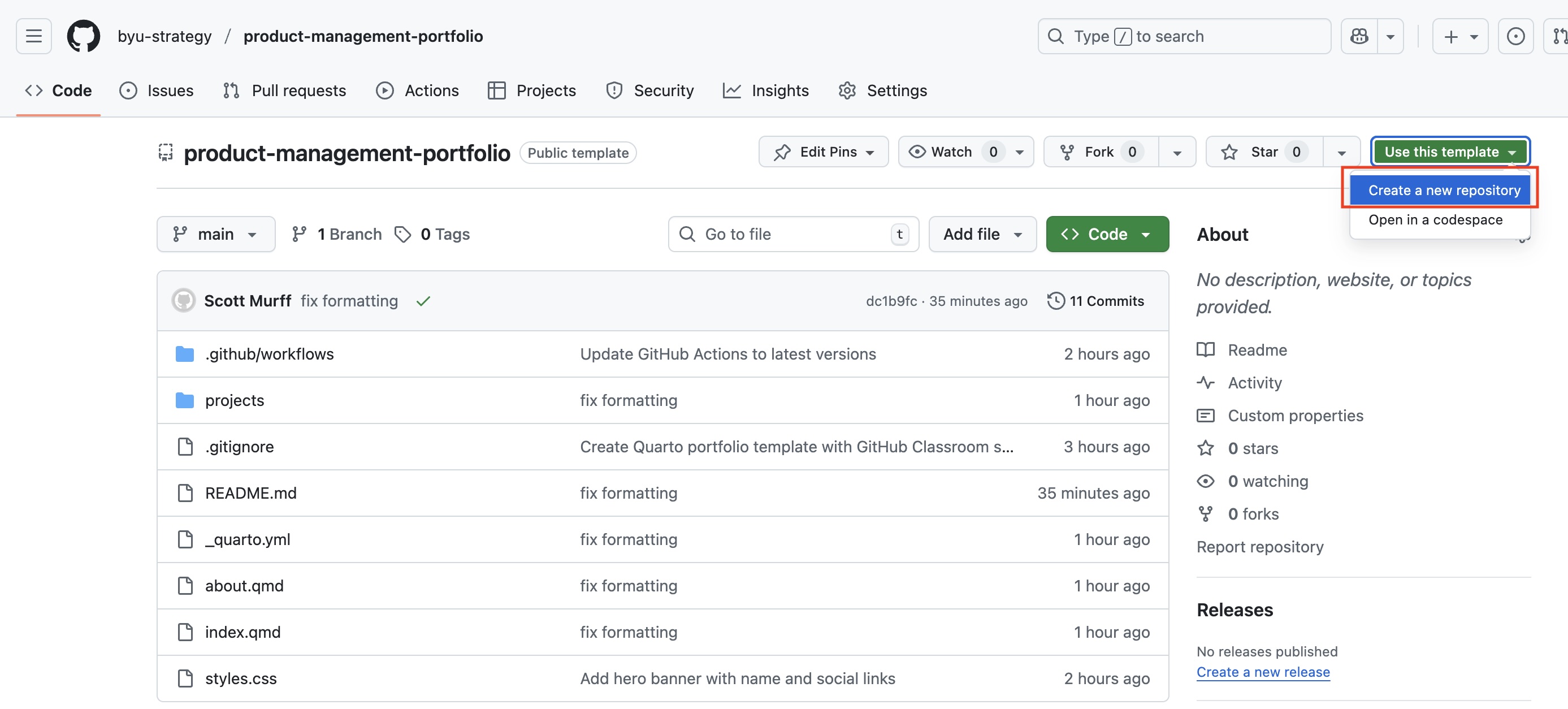Open the hamburger navigation menu
The width and height of the screenshot is (1568, 709).
coord(33,36)
